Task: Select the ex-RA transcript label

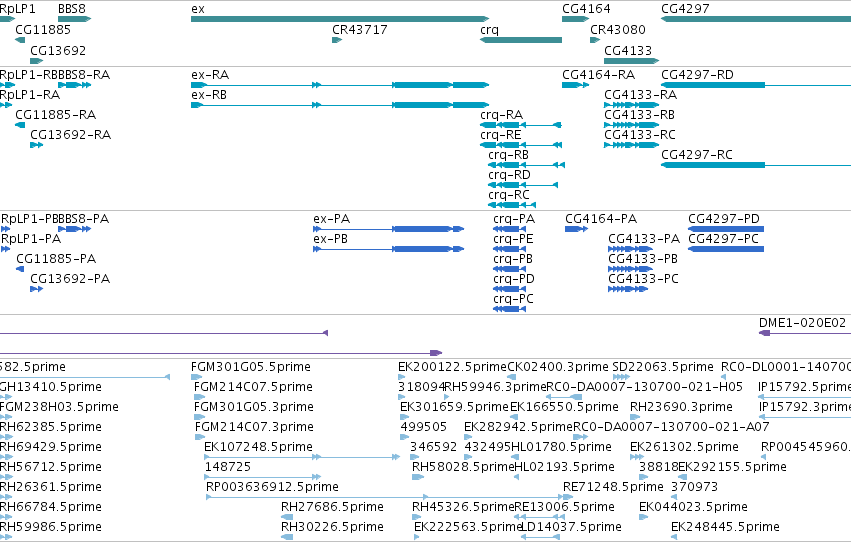Action: pyautogui.click(x=210, y=75)
